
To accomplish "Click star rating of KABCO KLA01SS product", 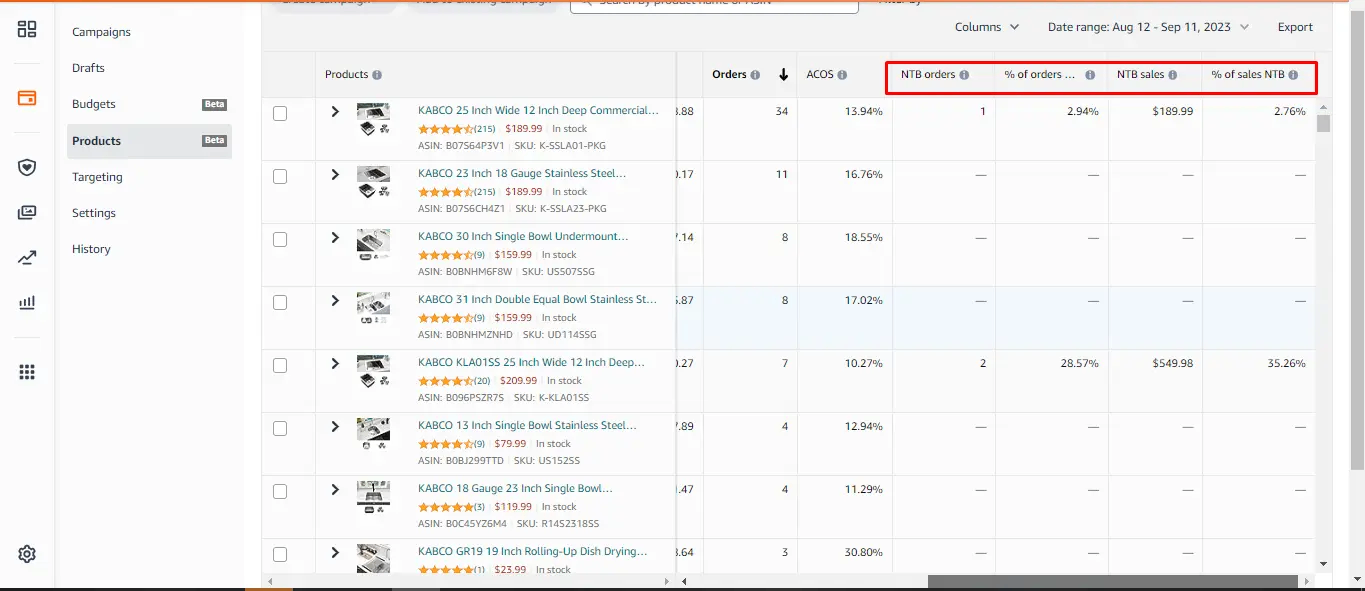I will [x=446, y=381].
